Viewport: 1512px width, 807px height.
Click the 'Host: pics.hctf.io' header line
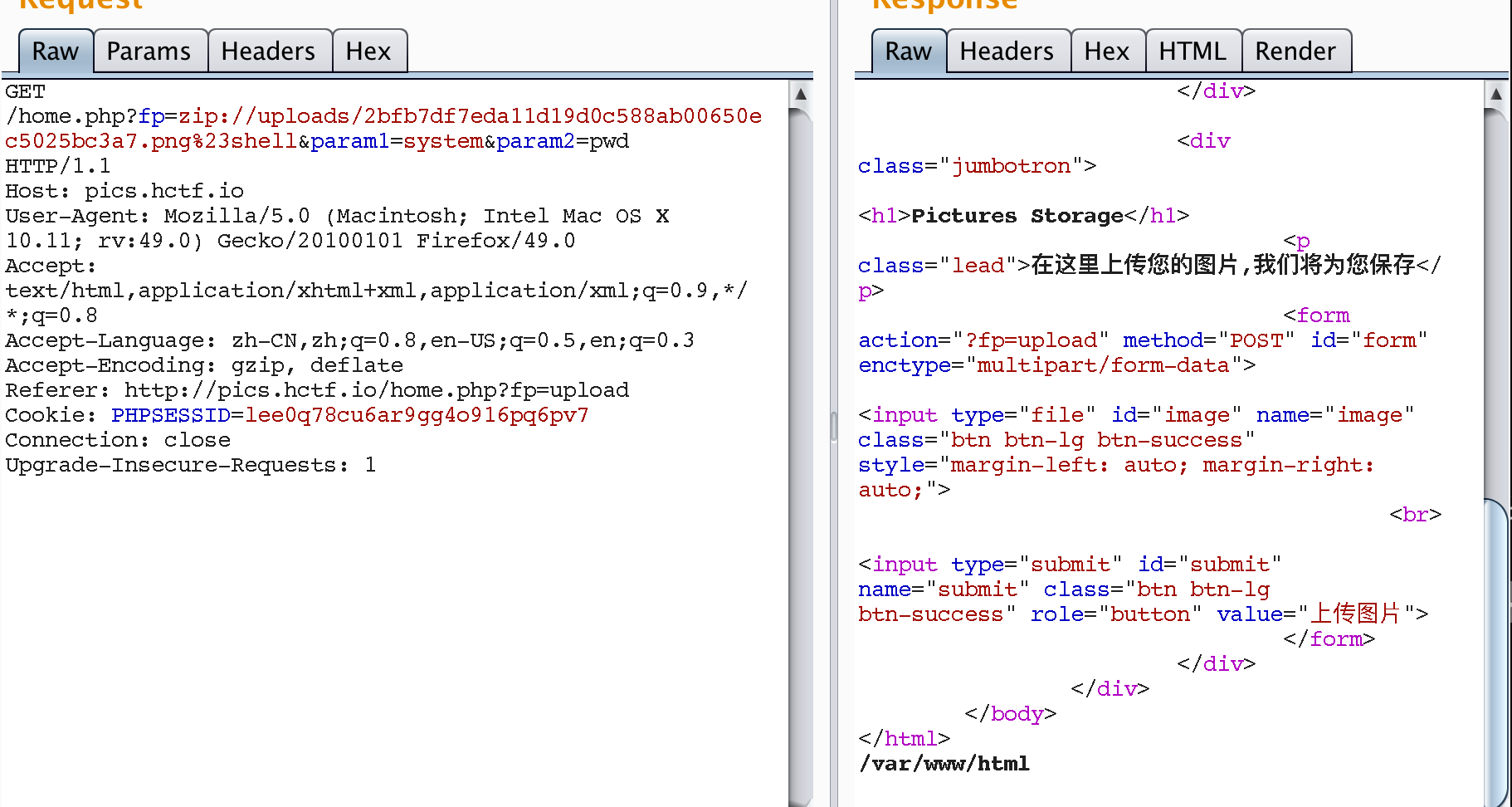[124, 191]
